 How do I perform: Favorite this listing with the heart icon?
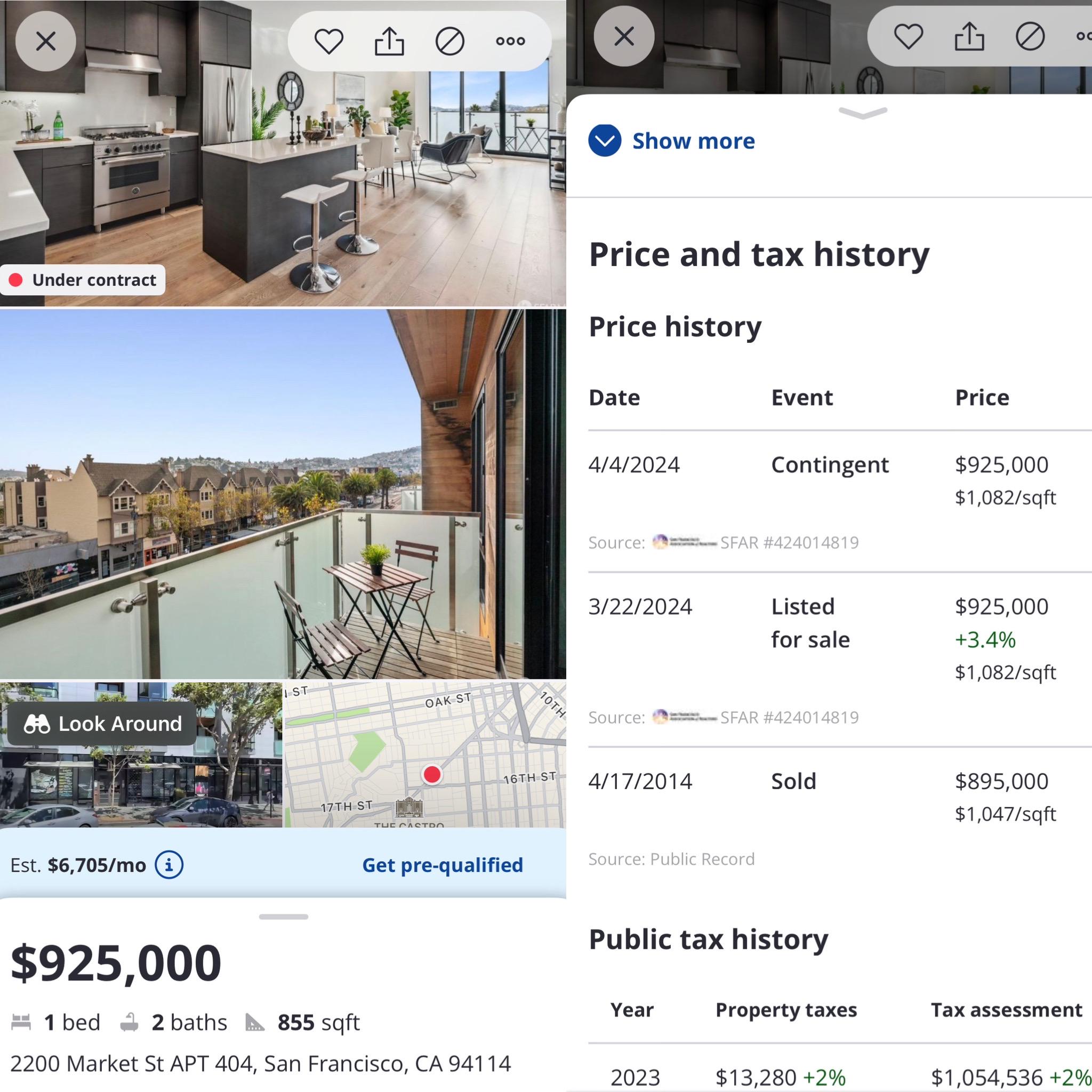(330, 40)
